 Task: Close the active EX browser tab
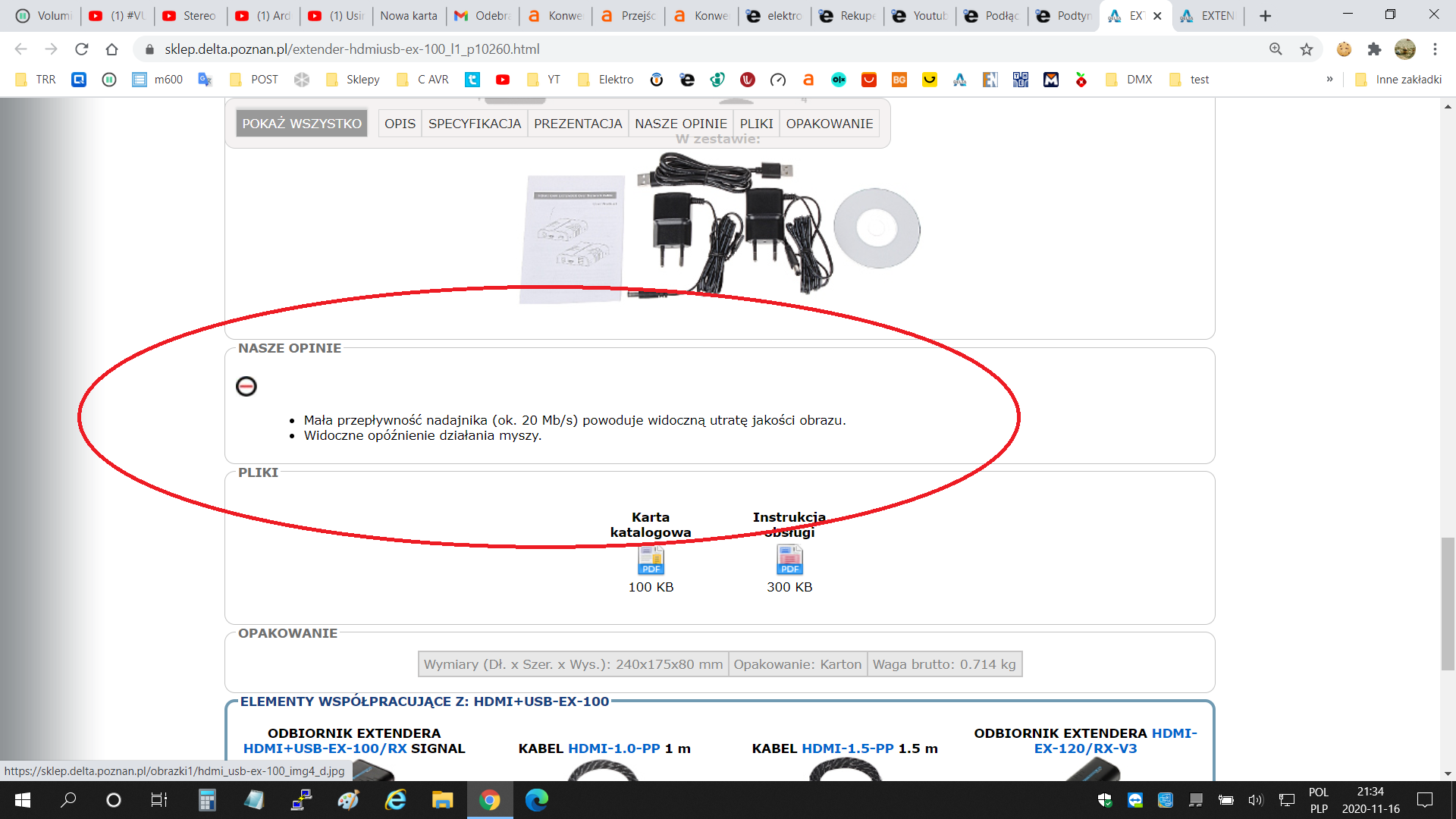click(x=1157, y=16)
